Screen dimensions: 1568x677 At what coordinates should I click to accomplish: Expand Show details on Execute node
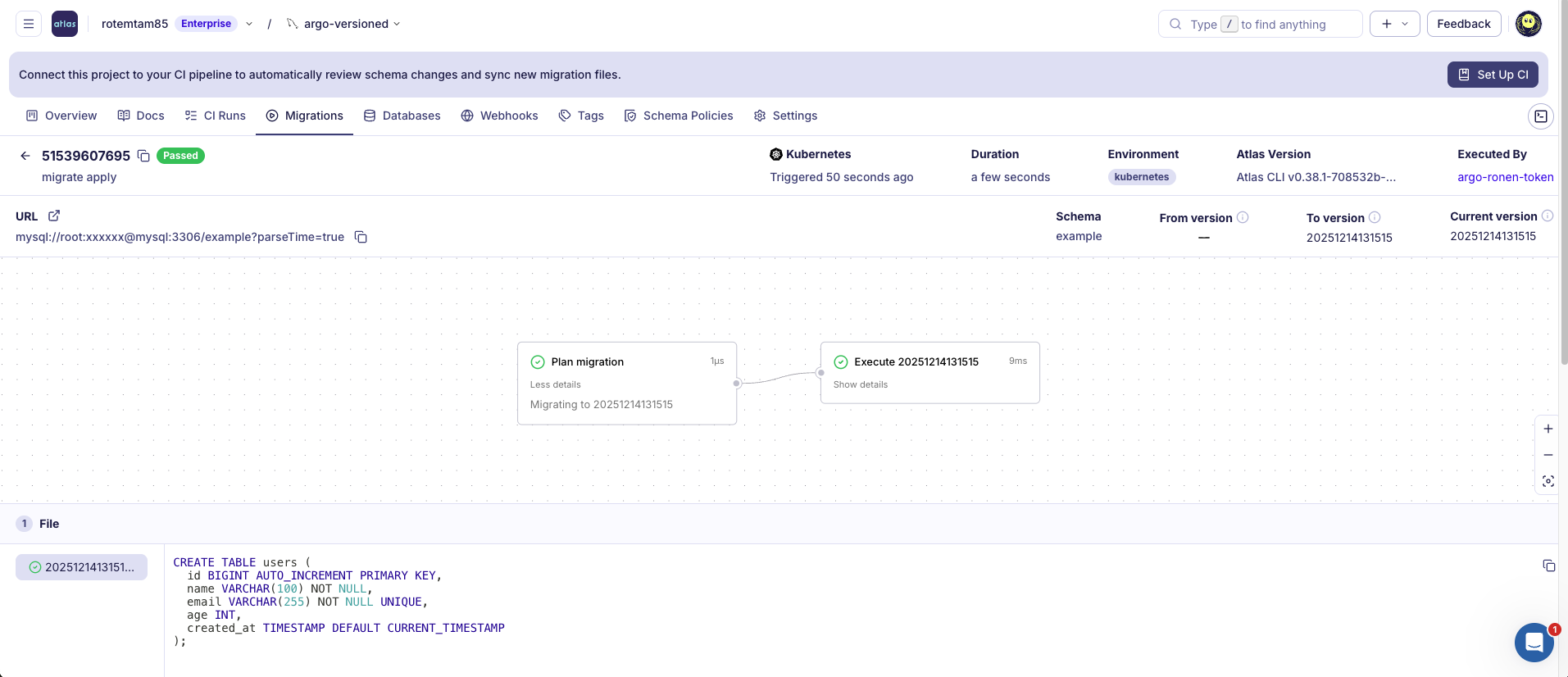(861, 384)
